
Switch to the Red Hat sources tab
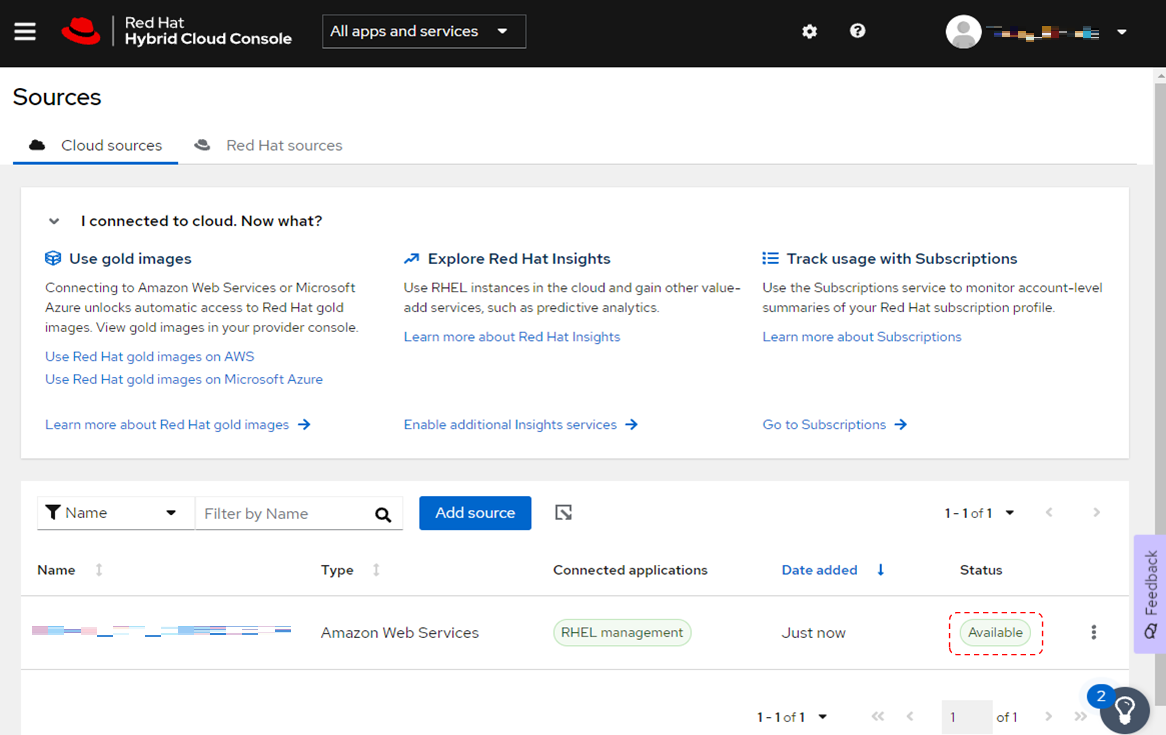(270, 146)
